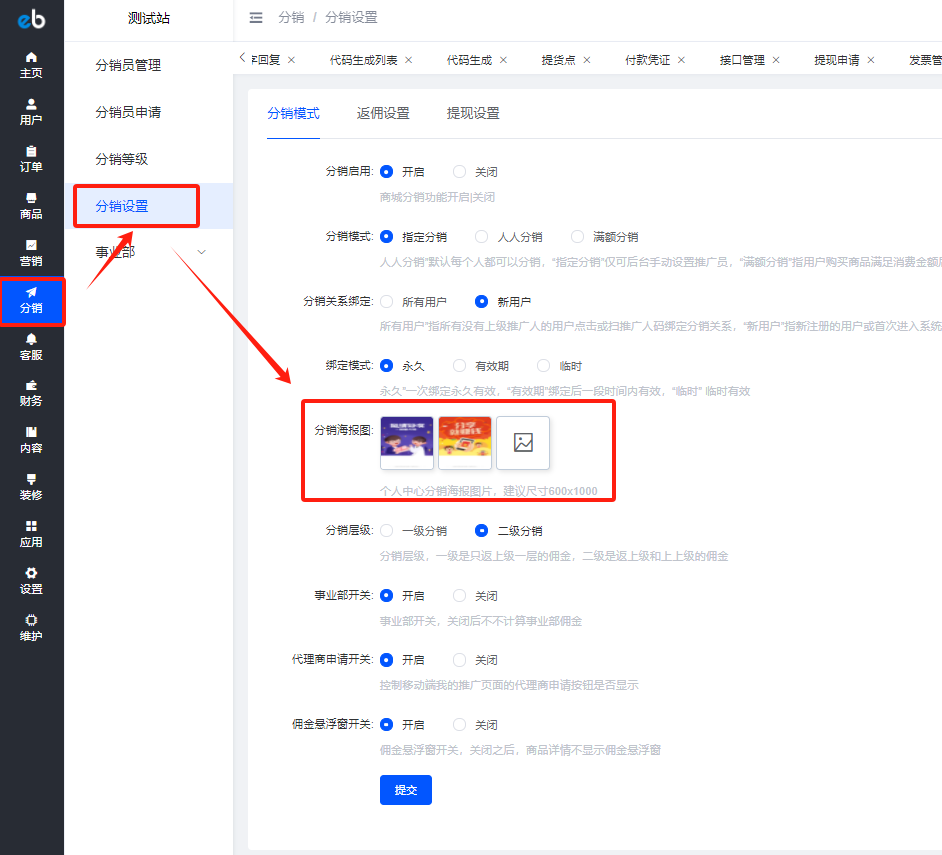Open the 设置 gear icon in sidebar
Viewport: 942px width, 855px height.
tap(31, 580)
